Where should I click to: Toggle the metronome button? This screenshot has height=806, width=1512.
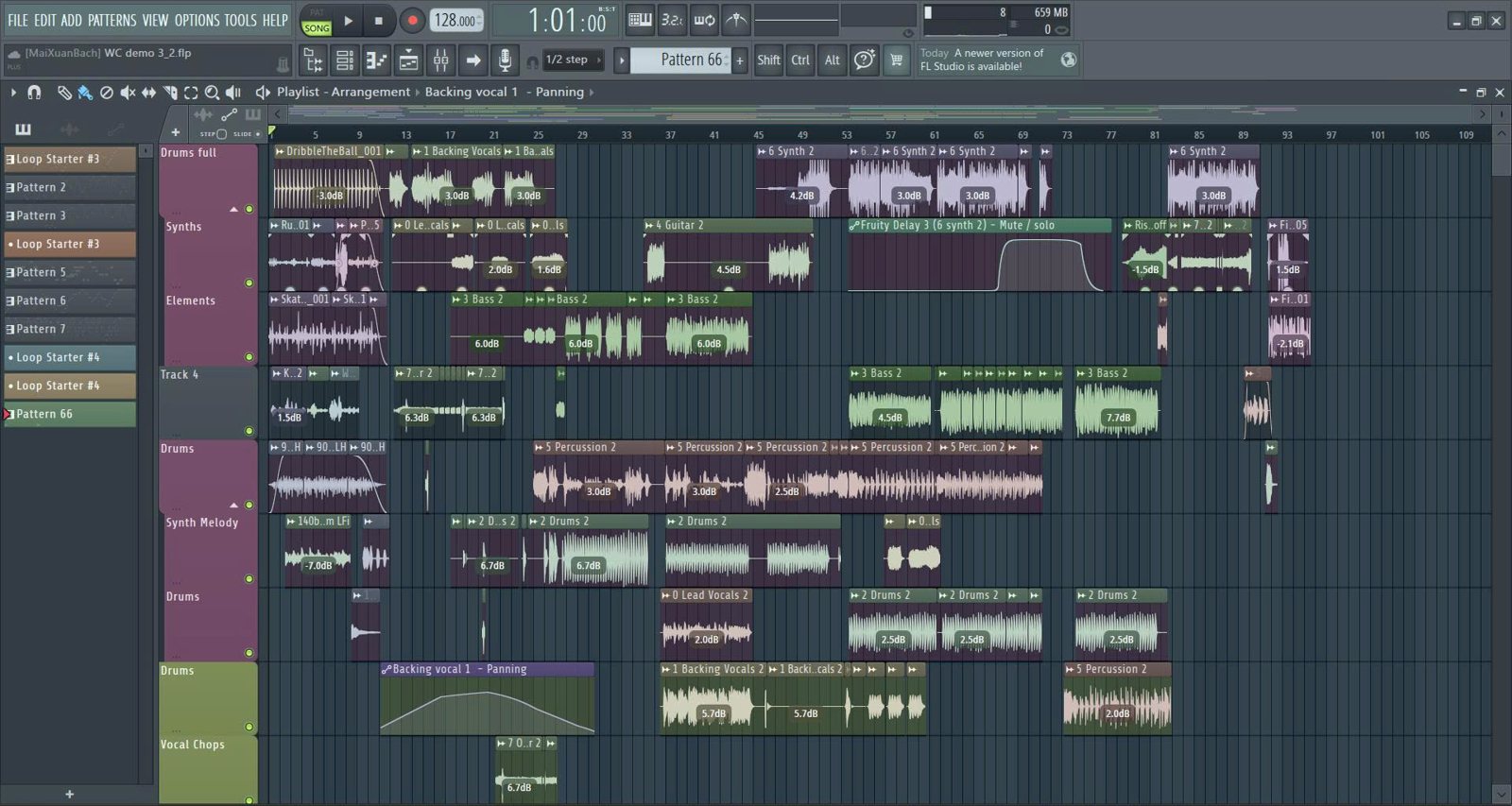[x=736, y=19]
